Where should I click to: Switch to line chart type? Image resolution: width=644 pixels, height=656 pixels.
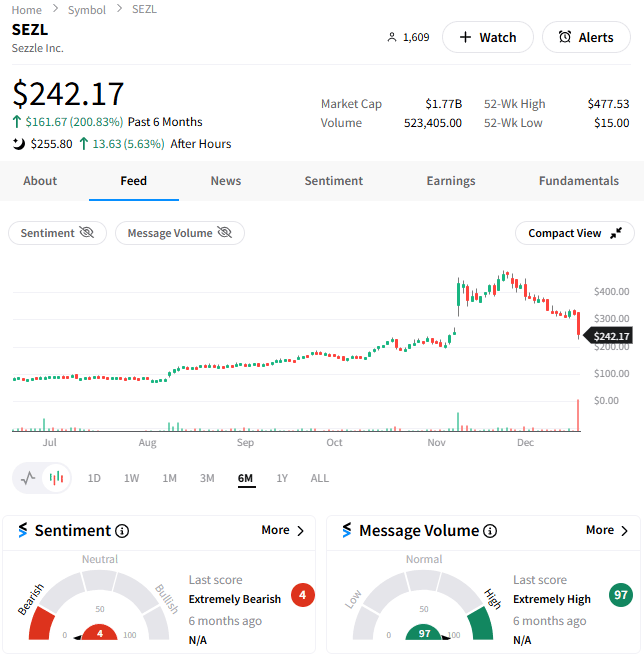coord(28,478)
